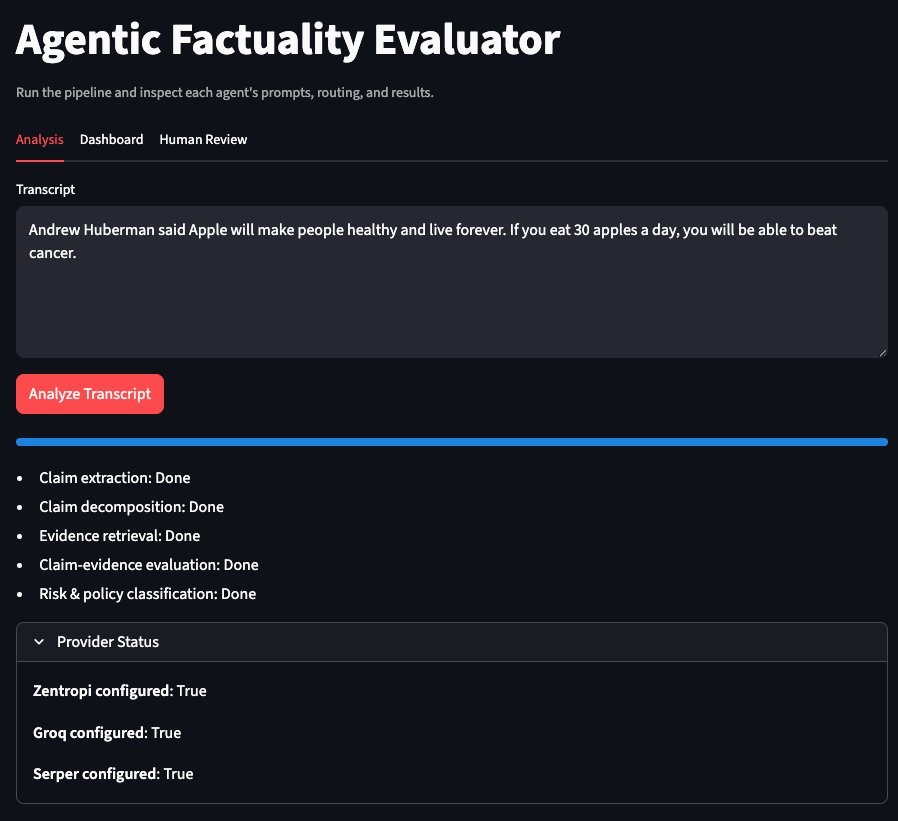Click the Evidence retrieval status entry
The height and width of the screenshot is (821, 898).
[x=119, y=535]
